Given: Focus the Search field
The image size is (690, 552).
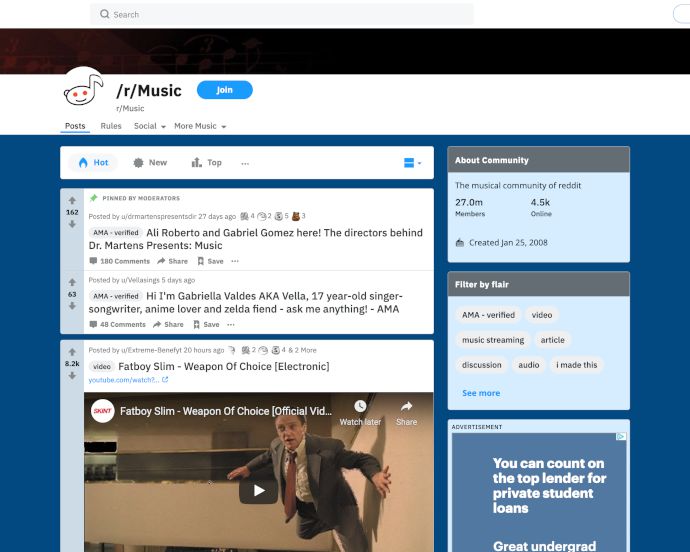Looking at the screenshot, I should (x=282, y=14).
